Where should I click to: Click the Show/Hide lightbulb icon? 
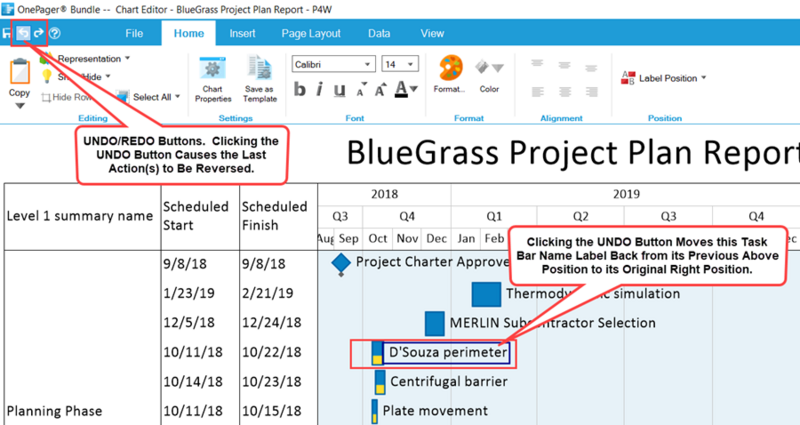click(x=47, y=77)
